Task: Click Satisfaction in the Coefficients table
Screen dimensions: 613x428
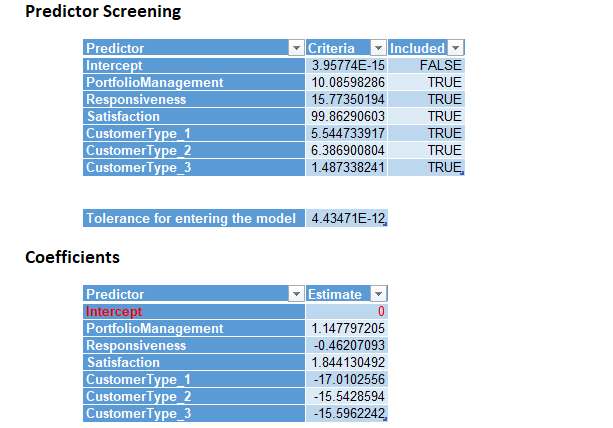Action: pos(194,362)
